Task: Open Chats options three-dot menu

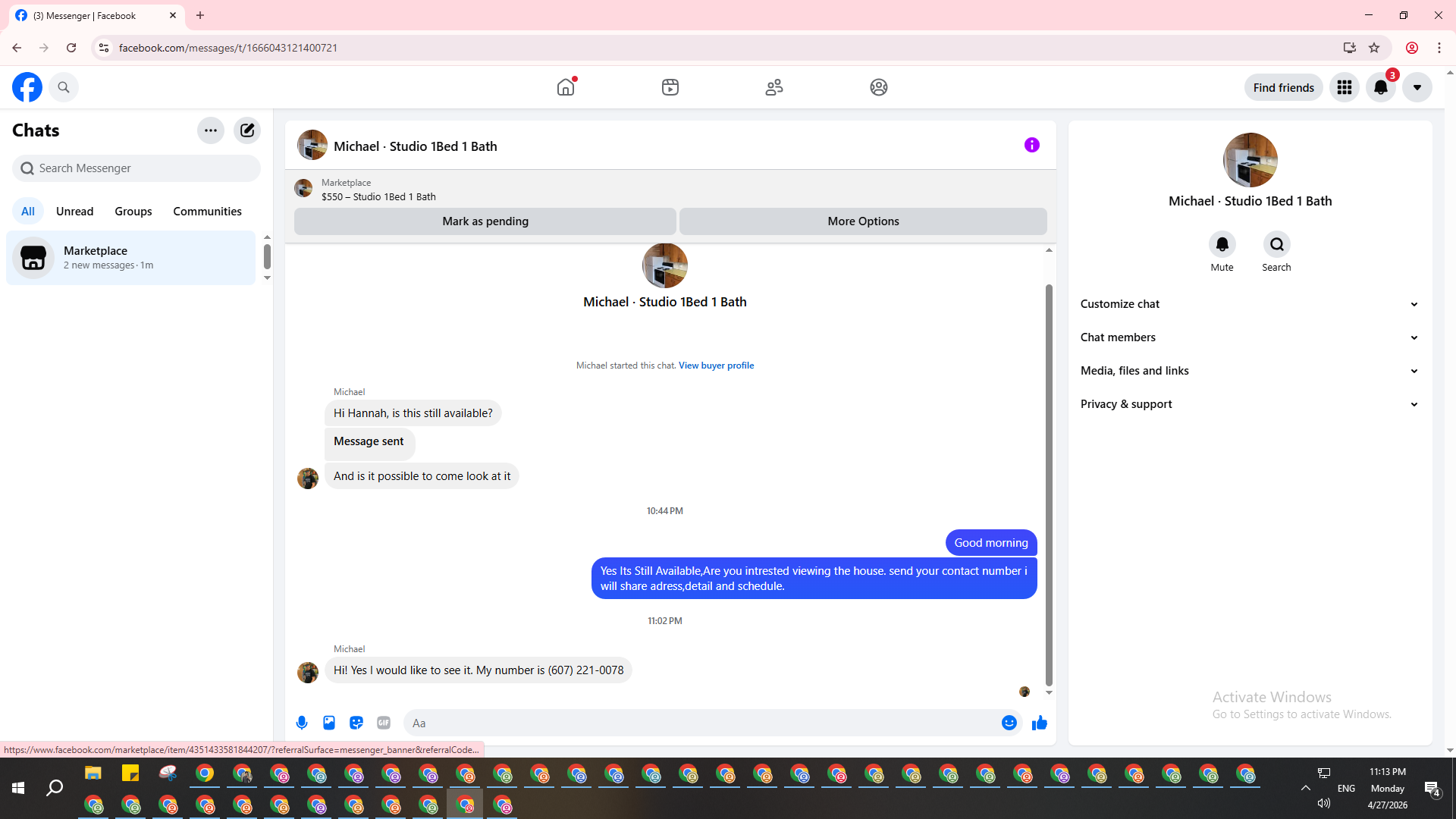Action: coord(211,130)
